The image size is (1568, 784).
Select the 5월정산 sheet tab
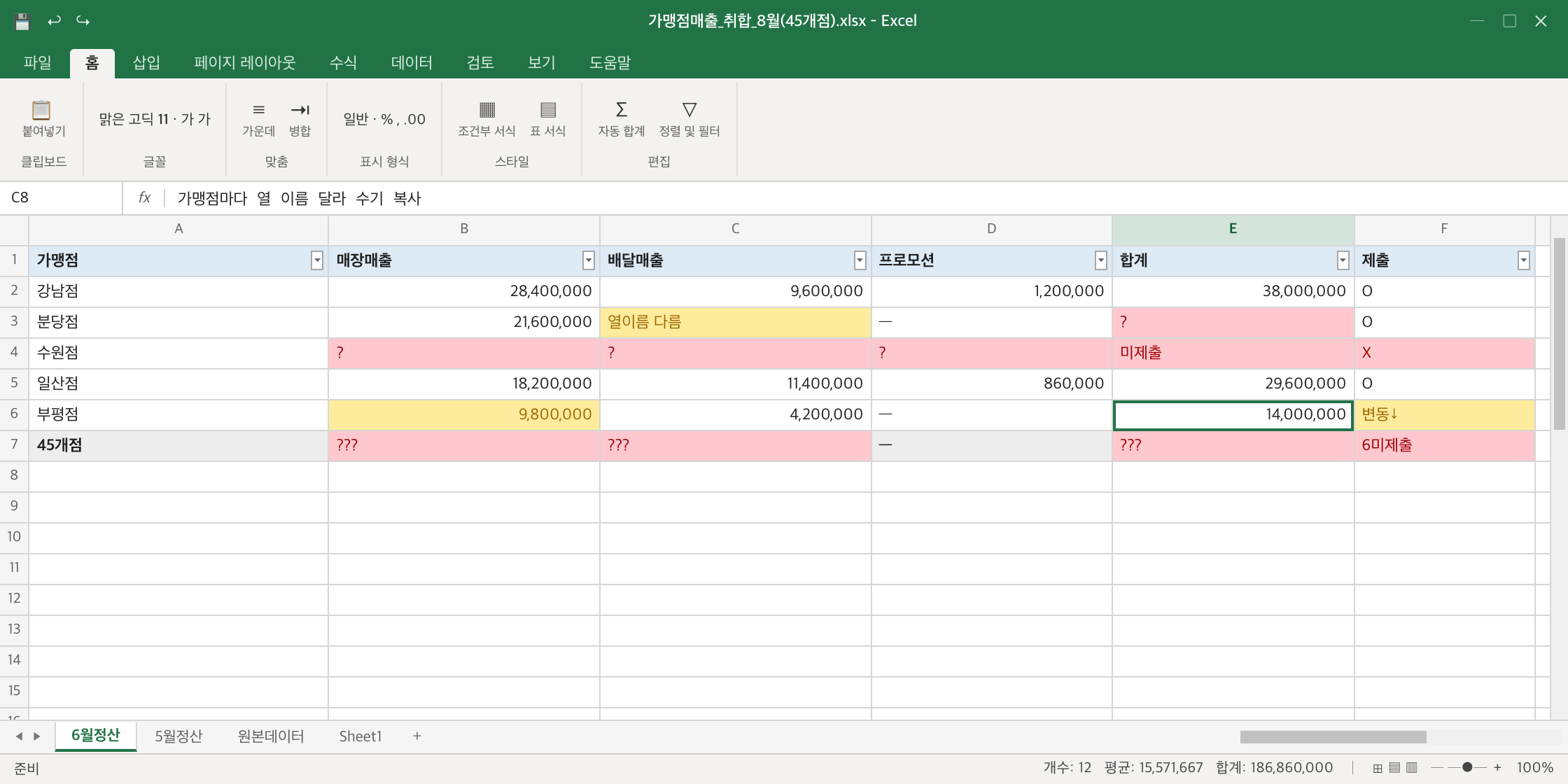click(x=178, y=736)
